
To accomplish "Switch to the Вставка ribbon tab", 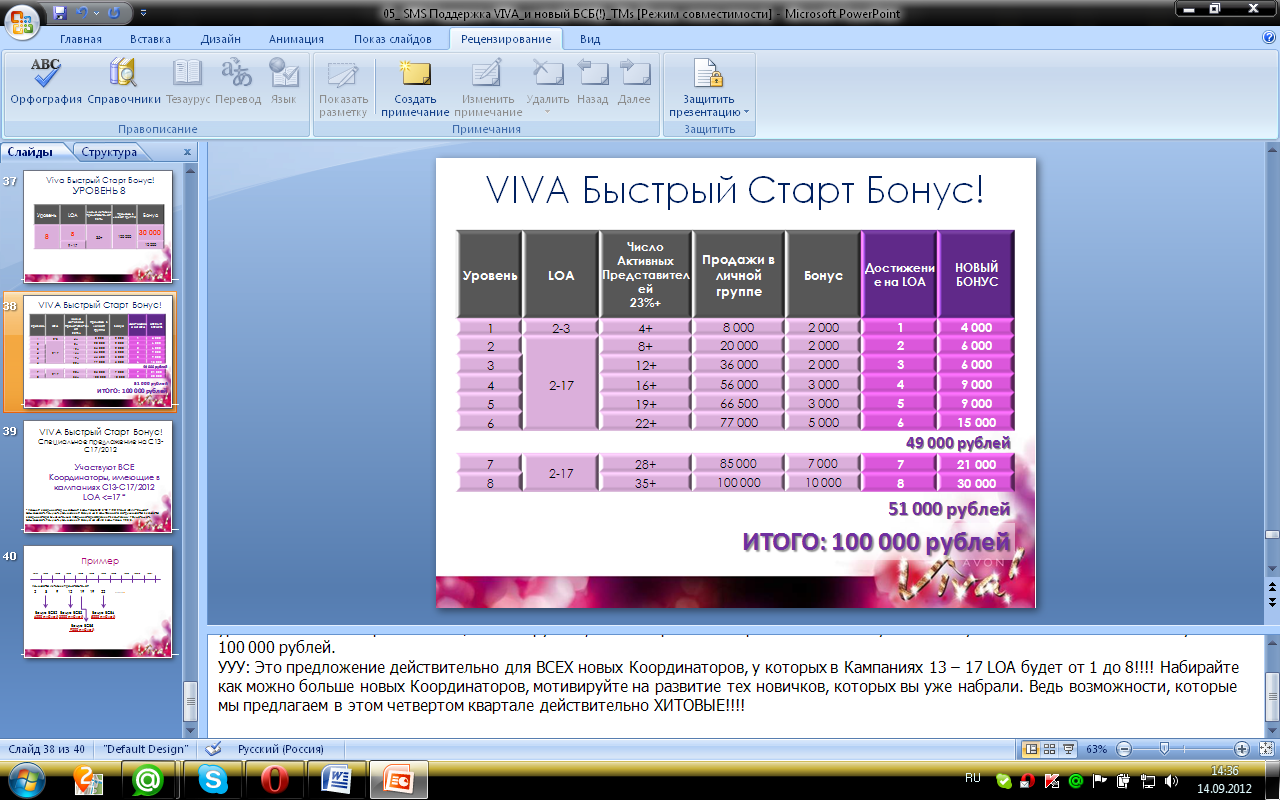I will [150, 39].
